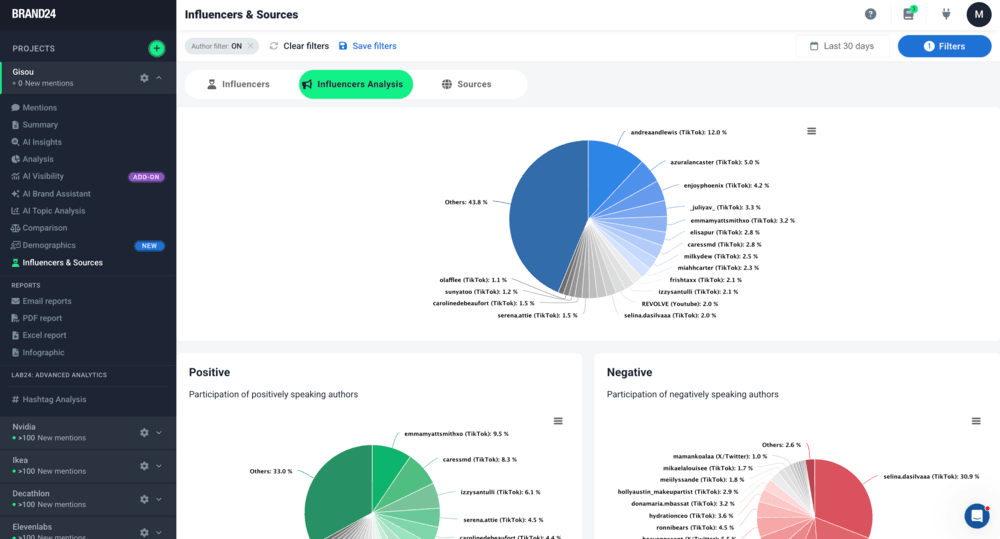This screenshot has width=1000, height=539.
Task: Open the help question mark icon
Action: [870, 14]
